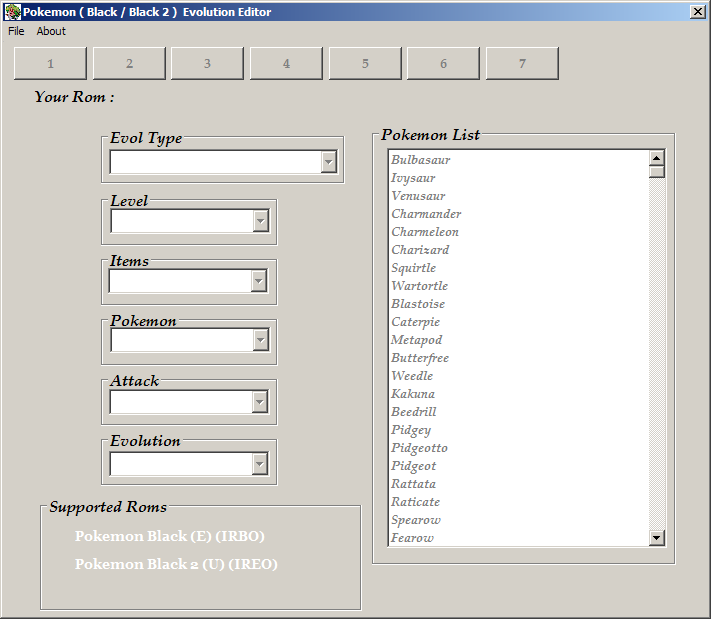This screenshot has width=711, height=619.
Task: Choose Butterfree from the Pokemon List
Action: [420, 358]
